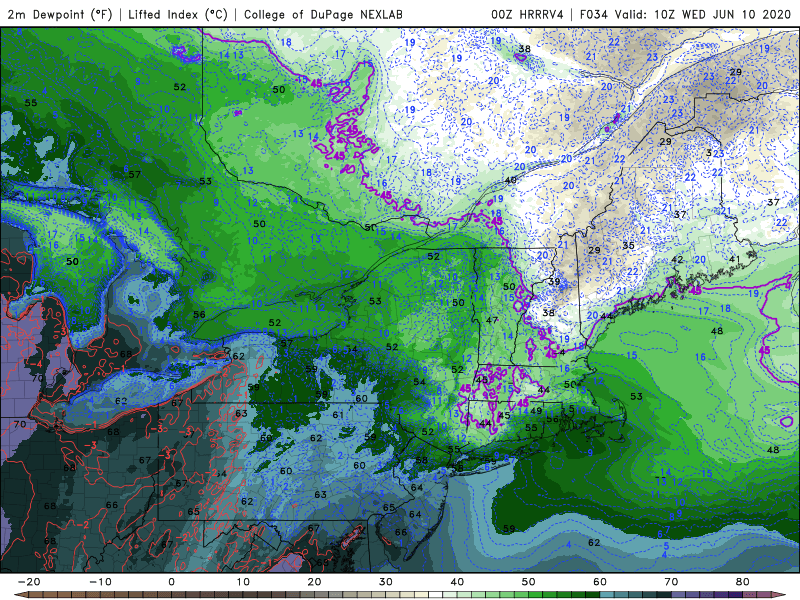Click the 0 tick label on the color scale
The width and height of the screenshot is (800, 600).
(x=171, y=582)
